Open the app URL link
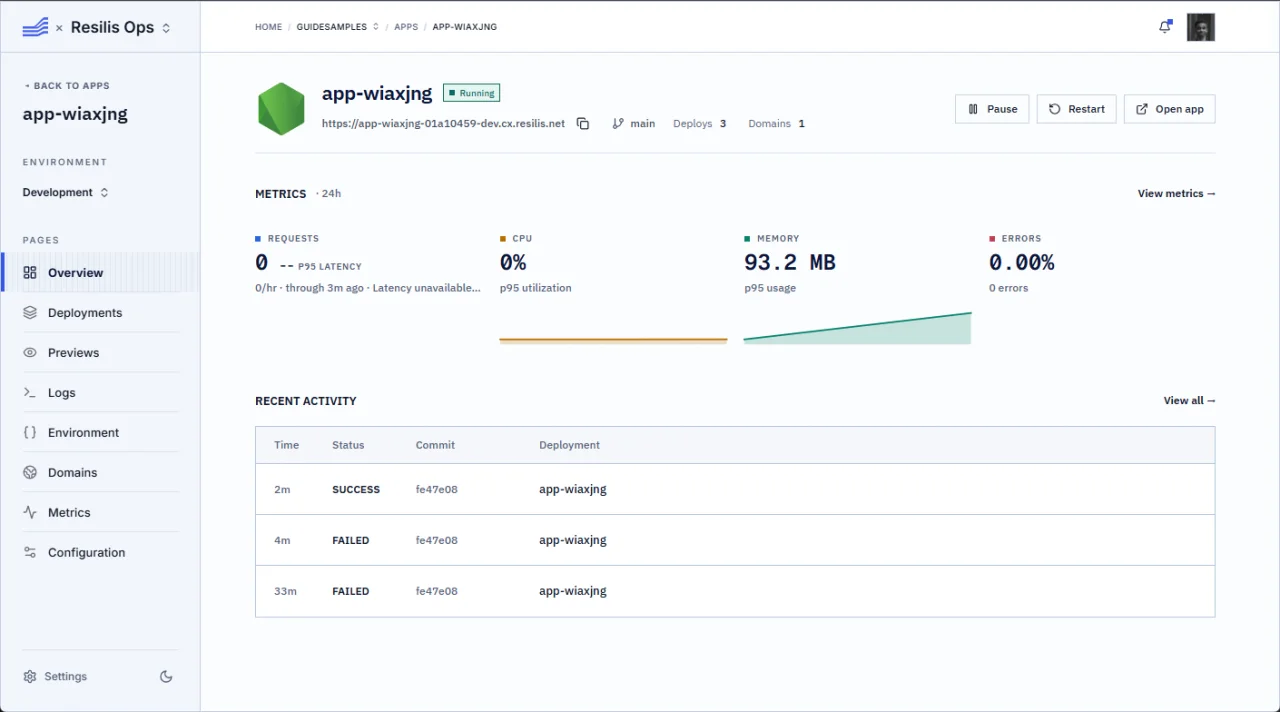The image size is (1280, 712). click(x=443, y=124)
